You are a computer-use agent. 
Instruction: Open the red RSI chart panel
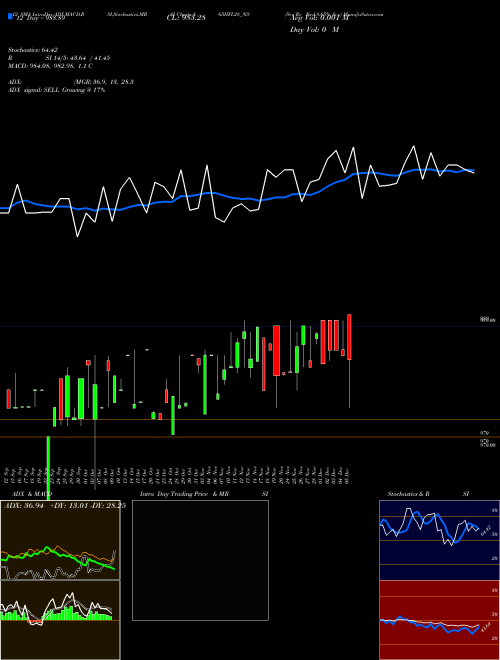[x=439, y=620]
